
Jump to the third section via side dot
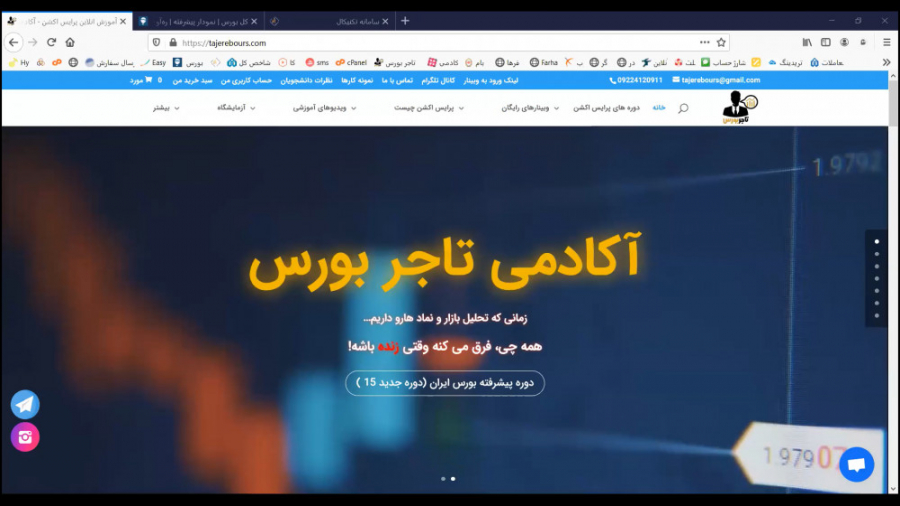coord(876,266)
